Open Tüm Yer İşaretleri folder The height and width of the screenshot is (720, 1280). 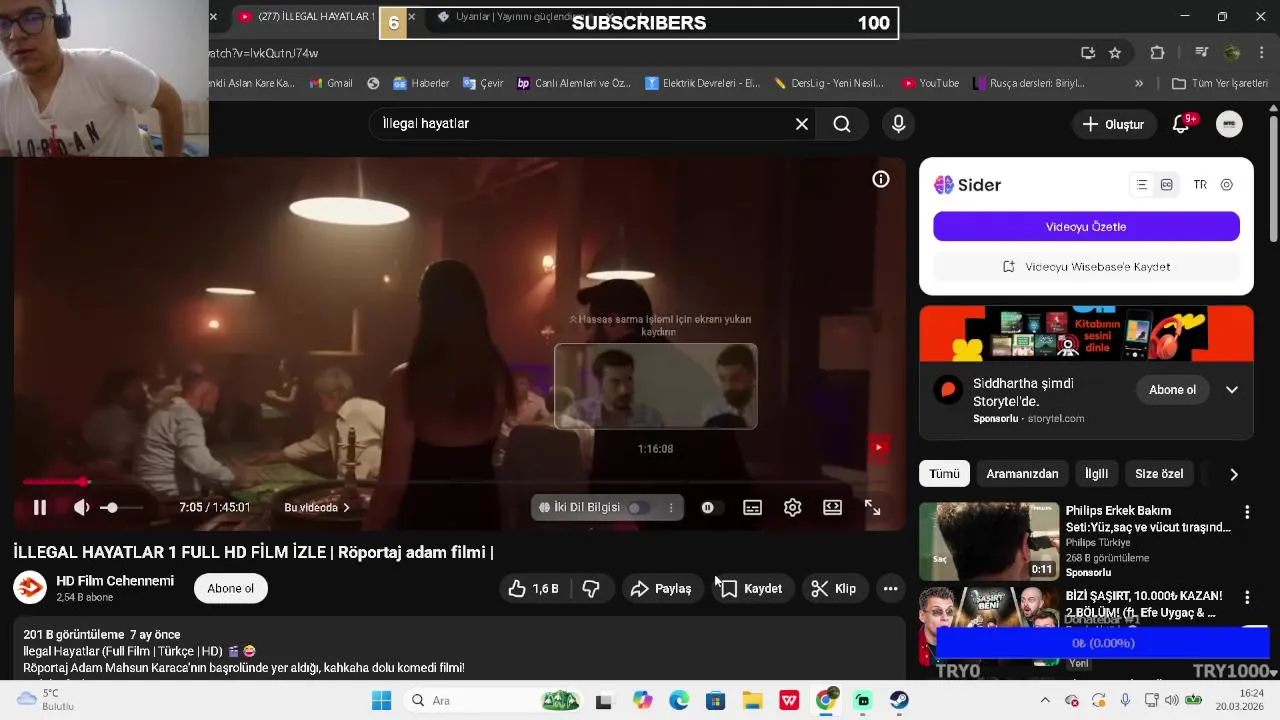[1219, 83]
